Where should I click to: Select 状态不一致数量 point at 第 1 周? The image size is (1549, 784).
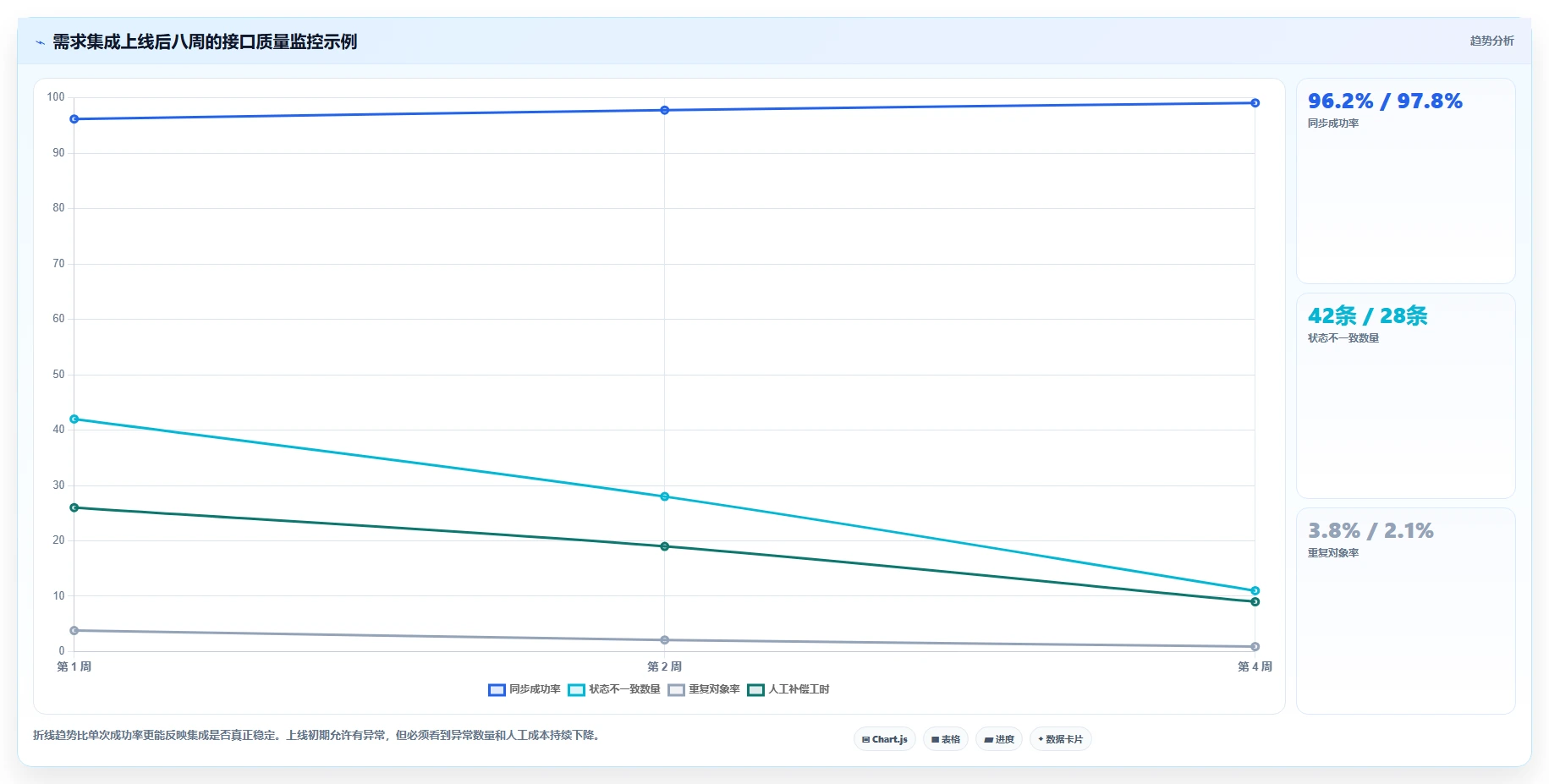[74, 419]
